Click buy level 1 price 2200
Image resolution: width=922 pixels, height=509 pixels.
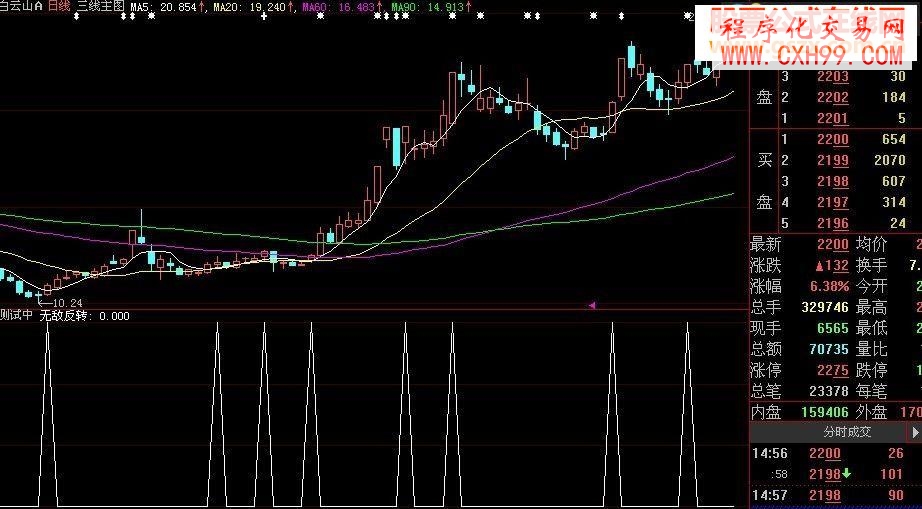(x=832, y=140)
